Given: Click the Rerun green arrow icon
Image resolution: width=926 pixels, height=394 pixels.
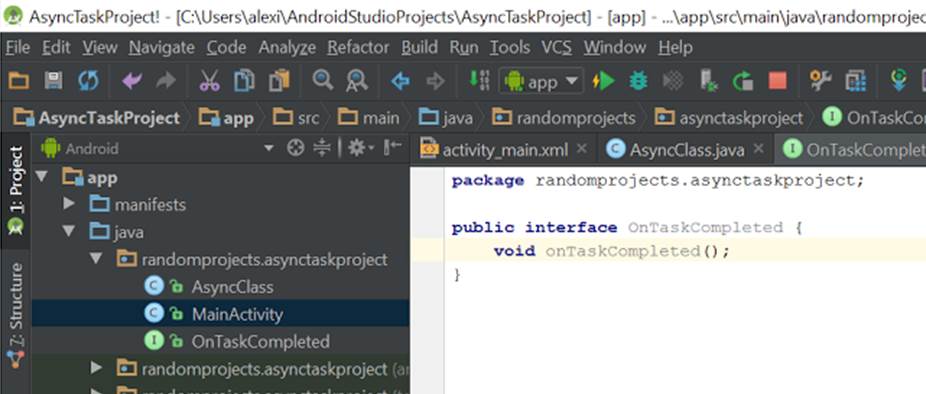Looking at the screenshot, I should [x=742, y=81].
